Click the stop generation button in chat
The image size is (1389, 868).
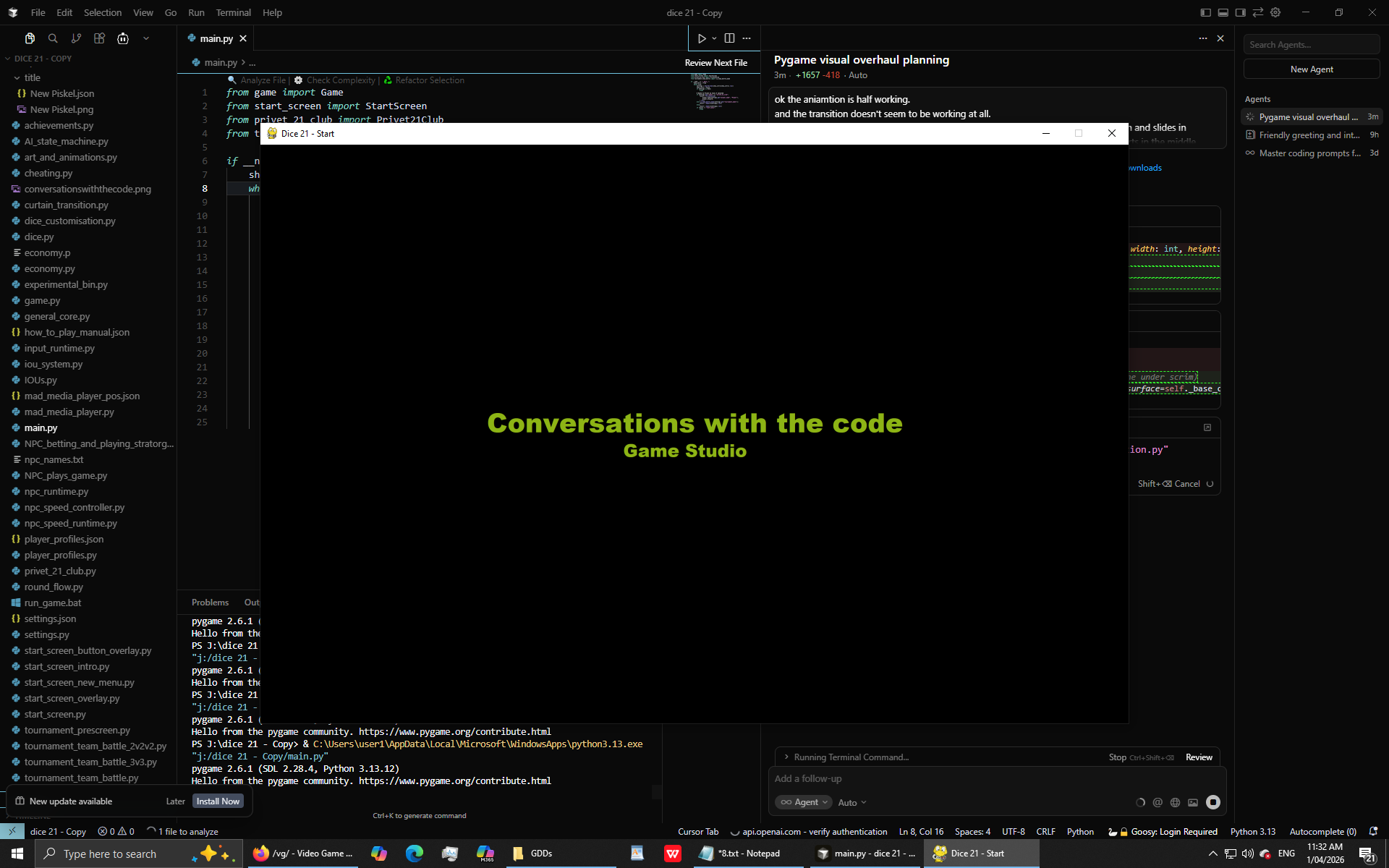[x=1213, y=802]
